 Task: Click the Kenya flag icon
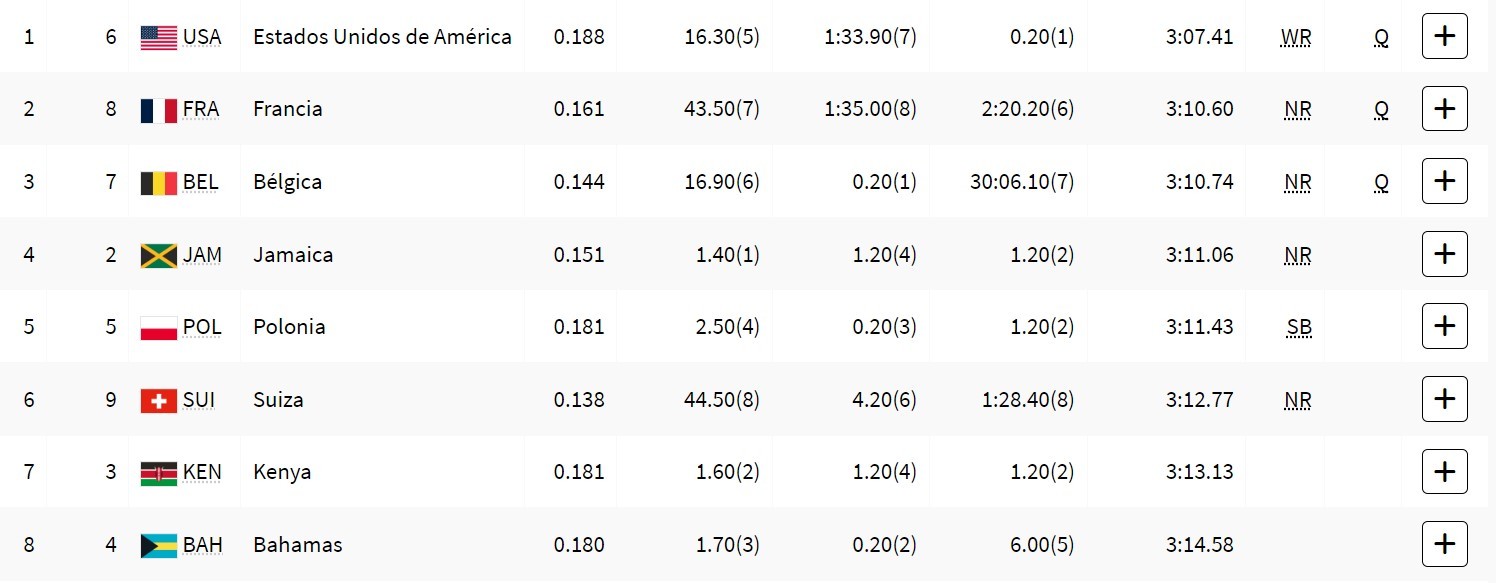(158, 472)
